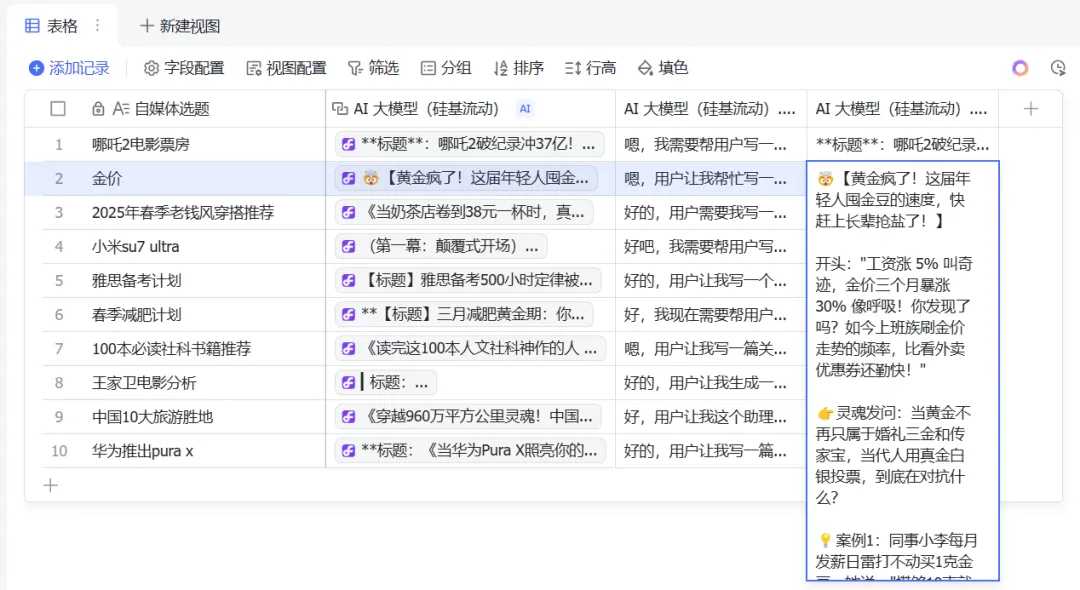Viewport: 1080px width, 590px height.
Task: Open the 筛选 filter option
Action: [x=373, y=68]
